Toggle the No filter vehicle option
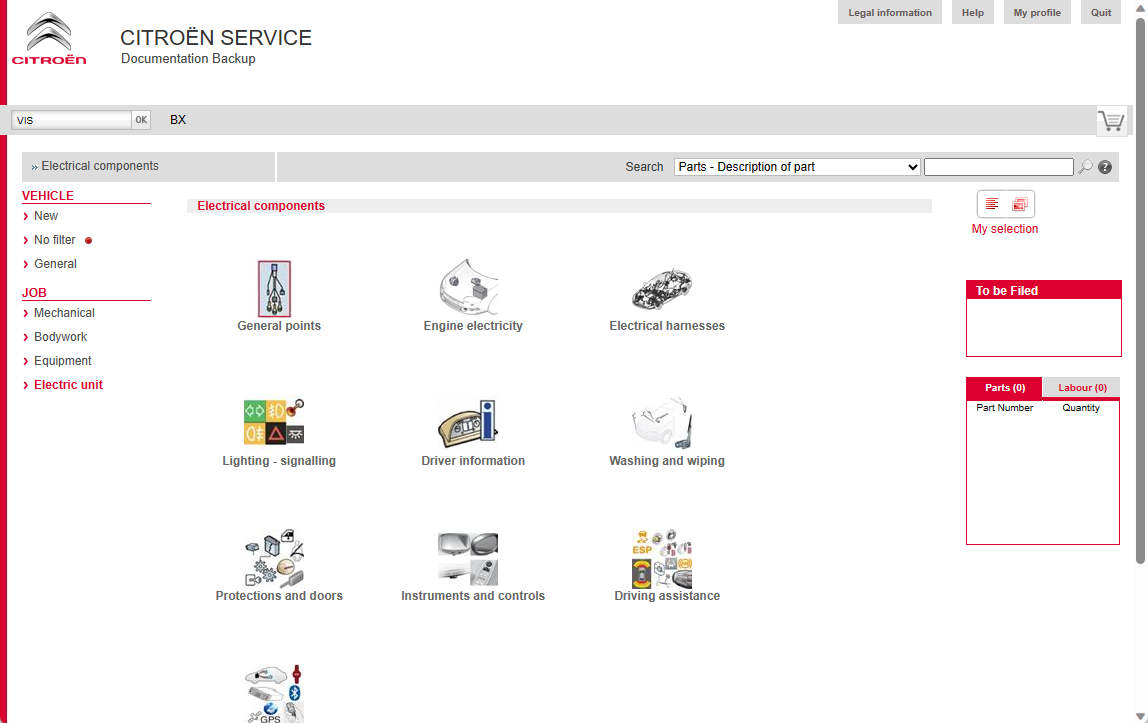The width and height of the screenshot is (1148, 723). [x=55, y=240]
